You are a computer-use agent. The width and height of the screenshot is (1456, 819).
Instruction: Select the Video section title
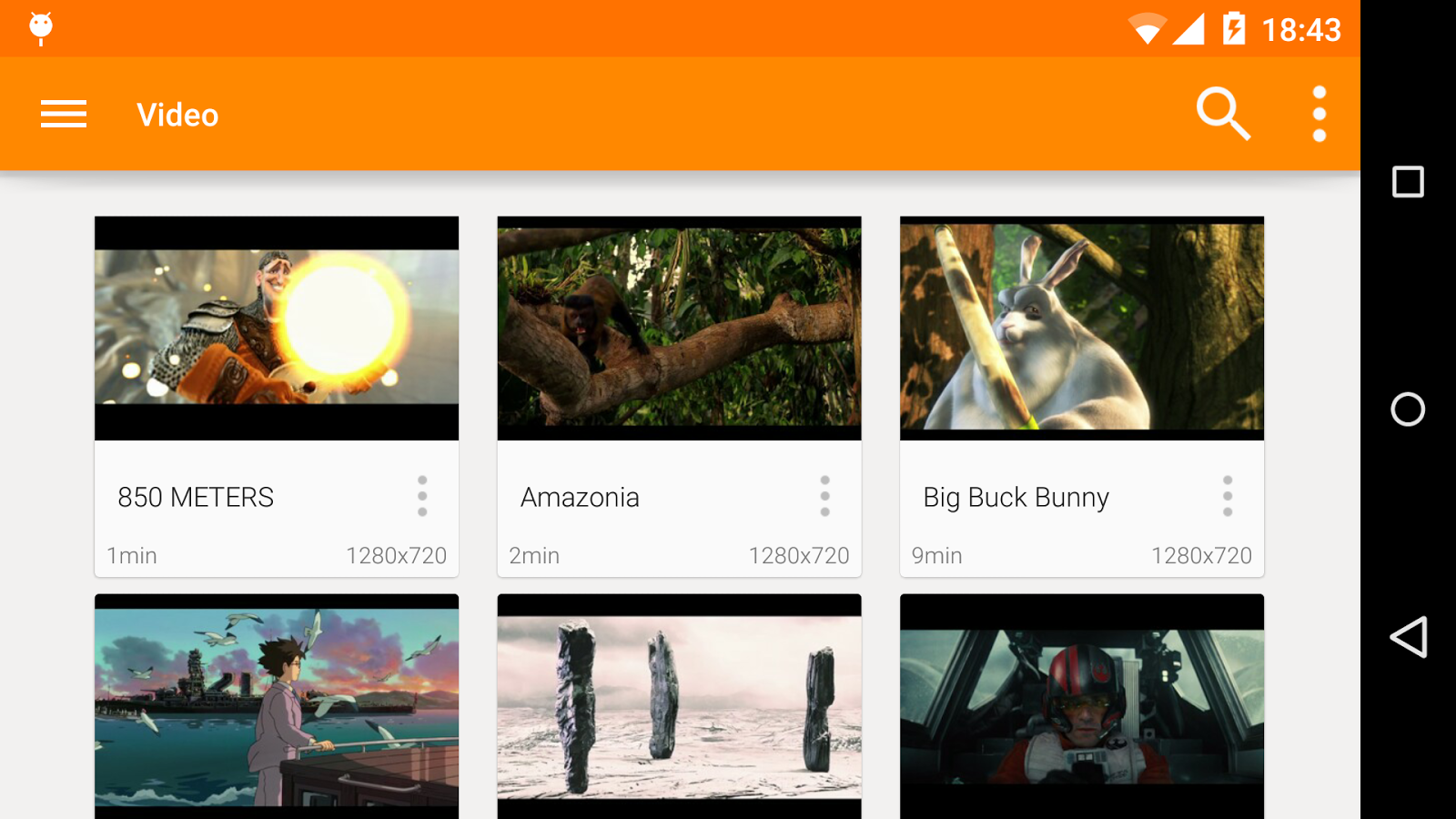177,114
